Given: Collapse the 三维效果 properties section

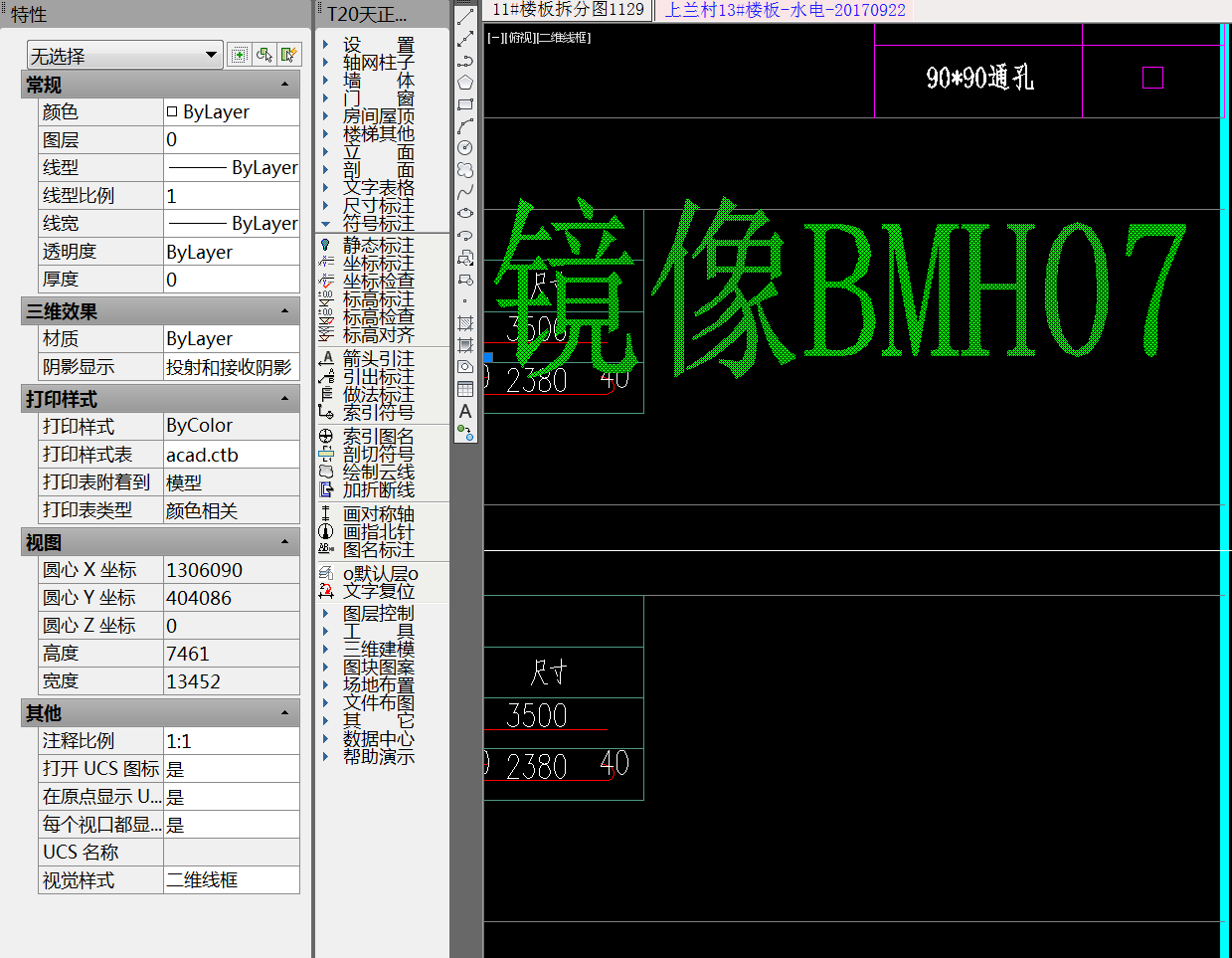Looking at the screenshot, I should 284,311.
